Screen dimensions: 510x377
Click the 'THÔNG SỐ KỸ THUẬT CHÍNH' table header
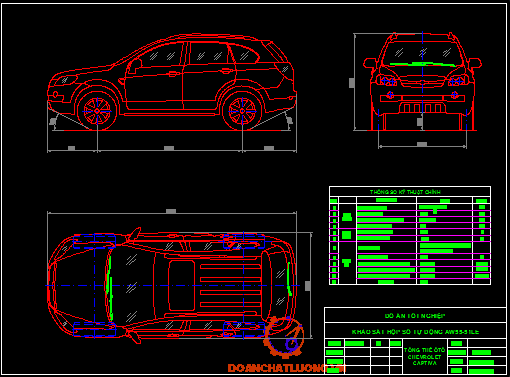(x=405, y=192)
